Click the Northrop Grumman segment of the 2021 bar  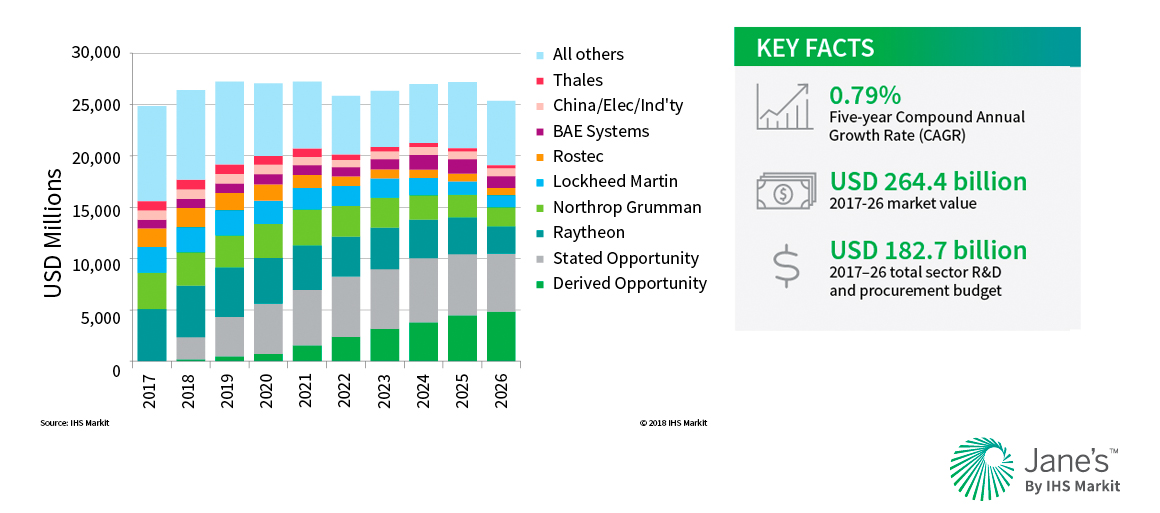306,227
